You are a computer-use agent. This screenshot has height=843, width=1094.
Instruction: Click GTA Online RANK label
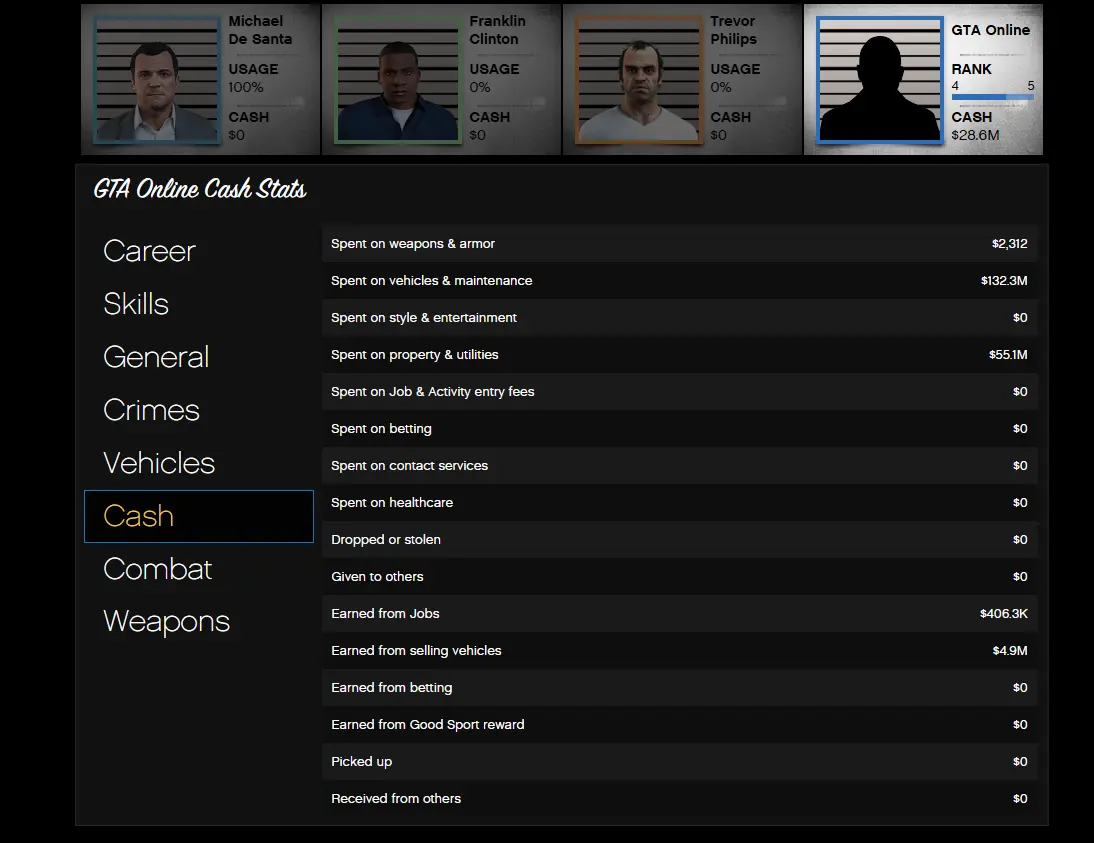point(971,69)
